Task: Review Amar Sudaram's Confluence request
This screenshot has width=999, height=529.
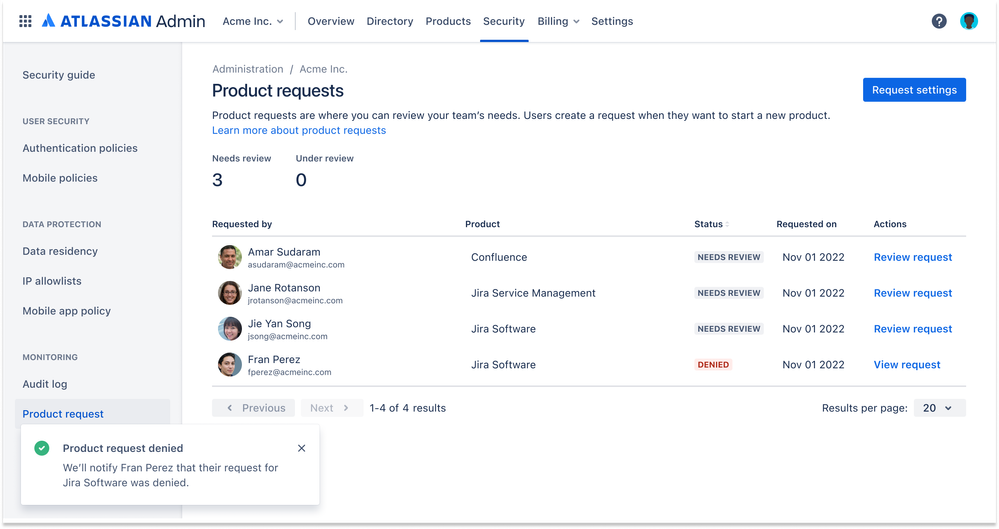Action: (913, 257)
